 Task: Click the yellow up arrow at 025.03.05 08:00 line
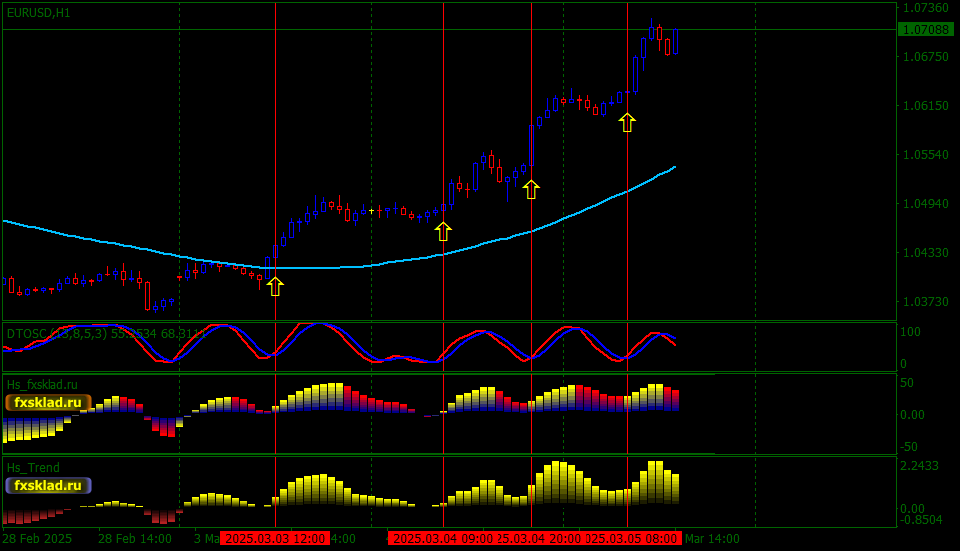[x=627, y=122]
